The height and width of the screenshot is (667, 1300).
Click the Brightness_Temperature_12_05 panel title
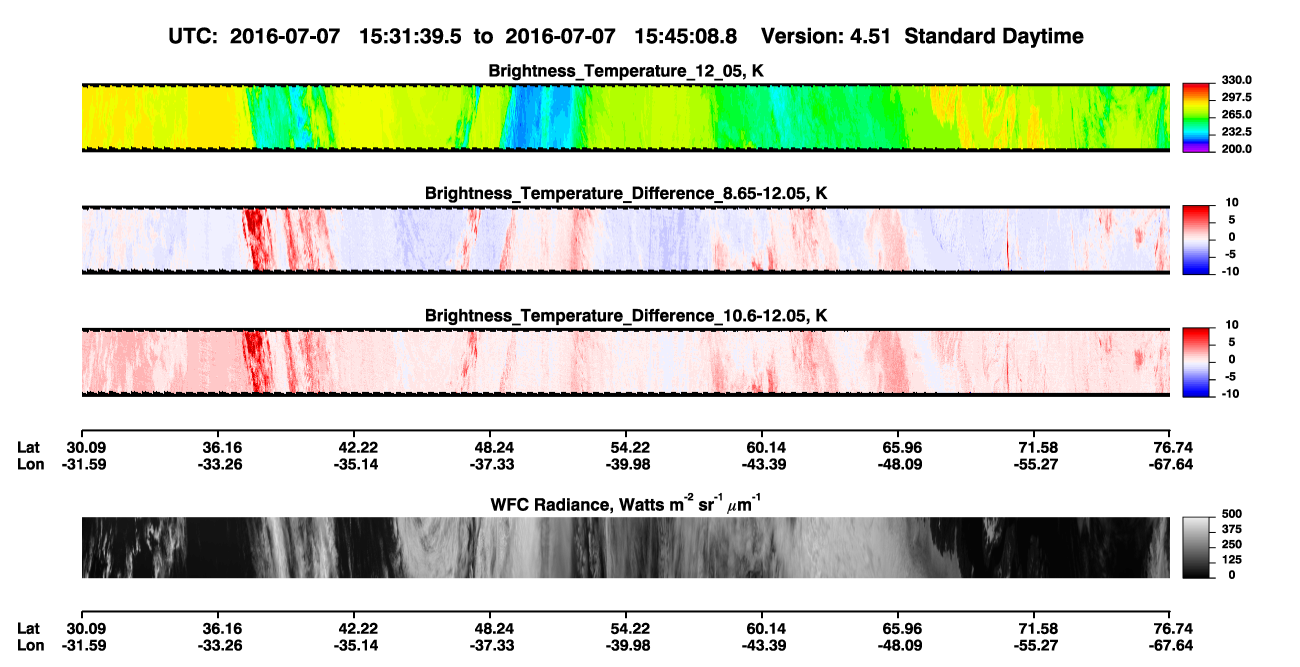tap(626, 71)
